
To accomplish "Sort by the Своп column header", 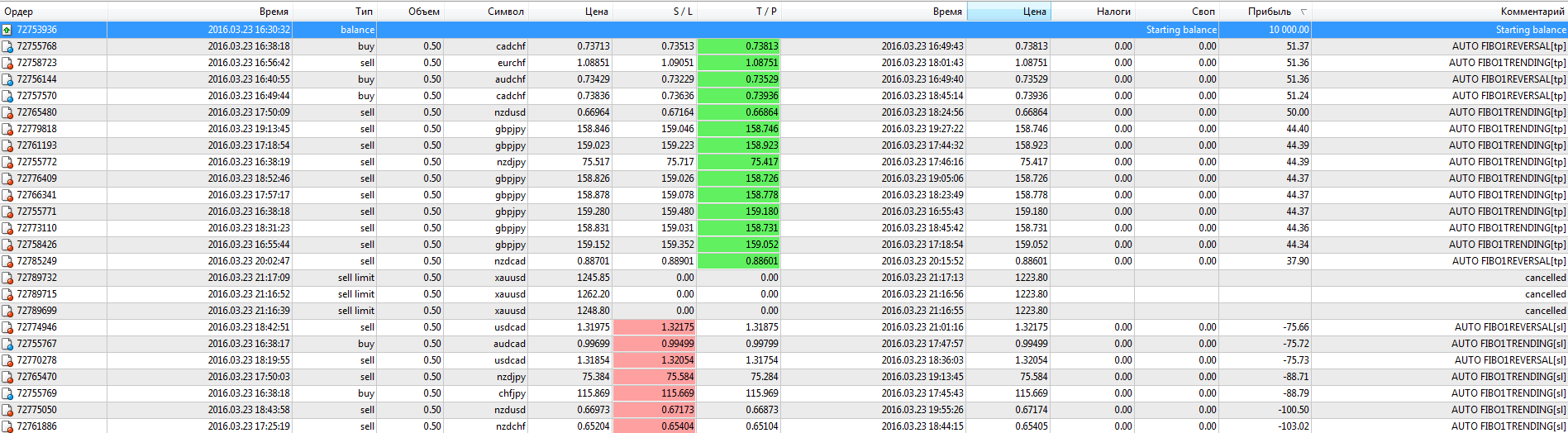I will [1176, 12].
